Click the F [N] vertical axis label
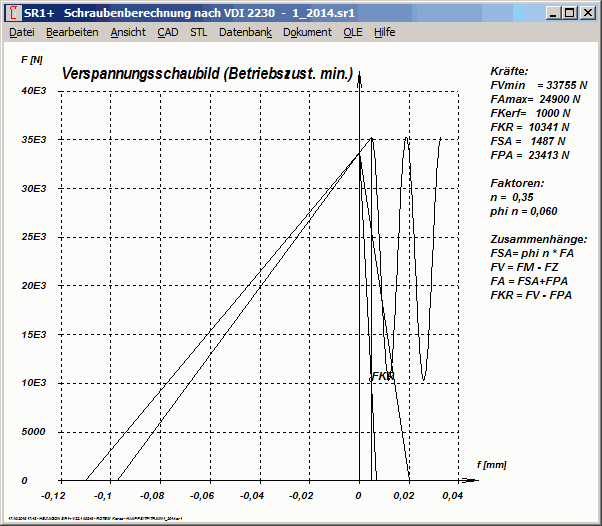This screenshot has width=602, height=526. [32, 59]
